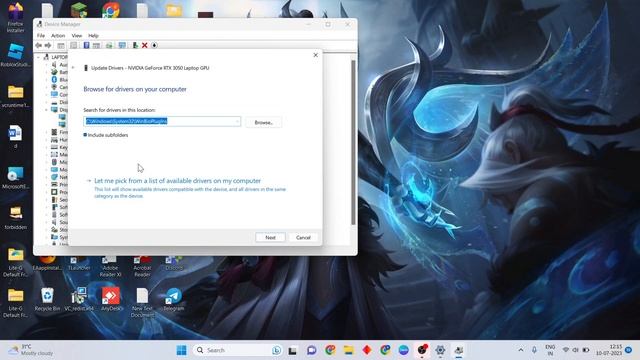Expand the Firmware category in device tree

coord(47,132)
